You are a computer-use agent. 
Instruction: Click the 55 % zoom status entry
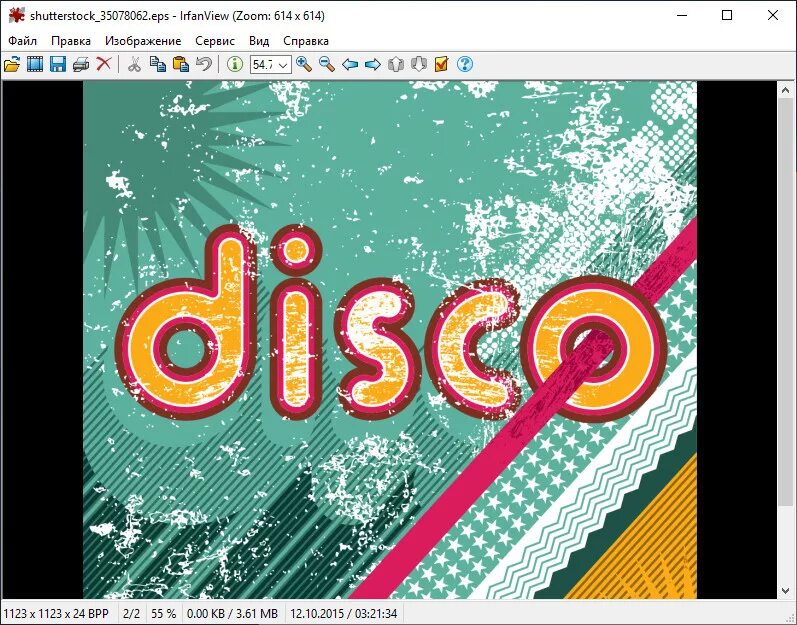point(164,614)
